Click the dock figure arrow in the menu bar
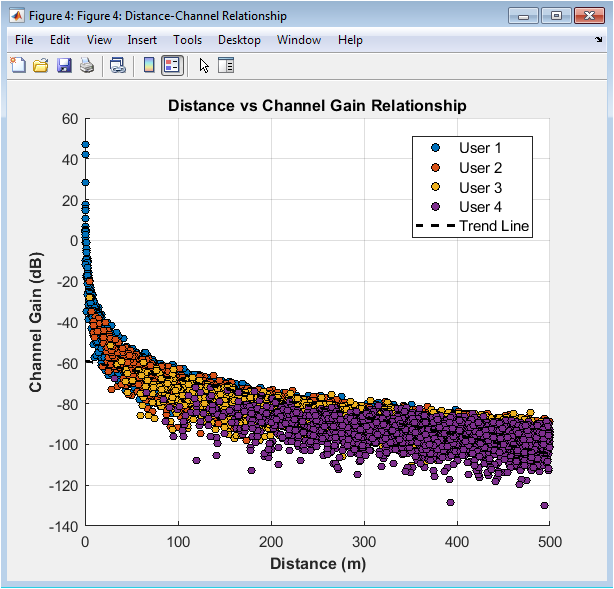Image resolution: width=614 pixels, height=589 pixels. [598, 40]
